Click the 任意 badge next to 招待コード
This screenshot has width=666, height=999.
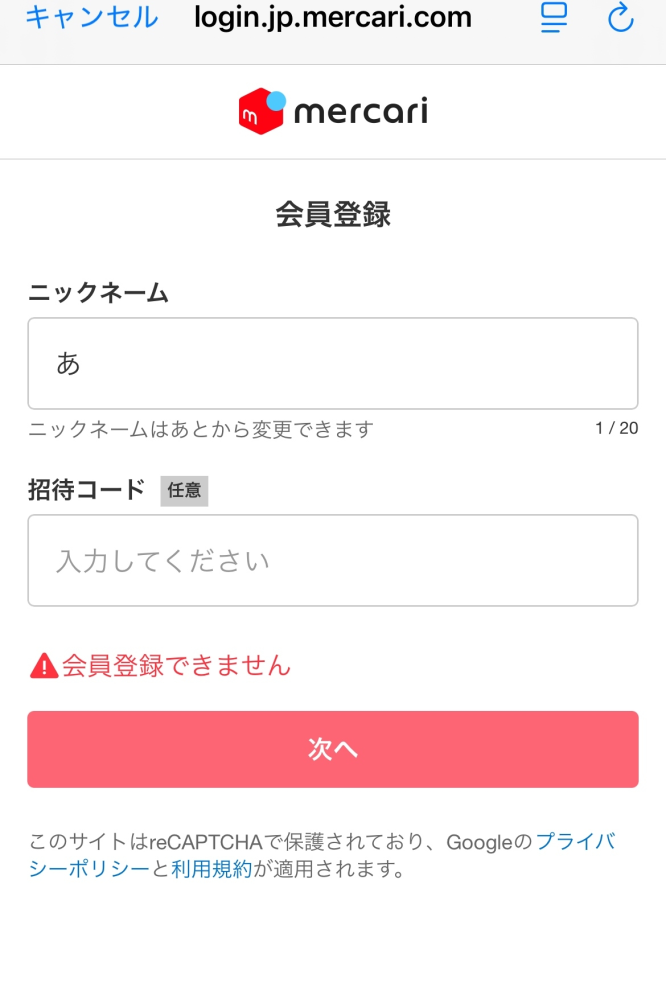tap(183, 490)
